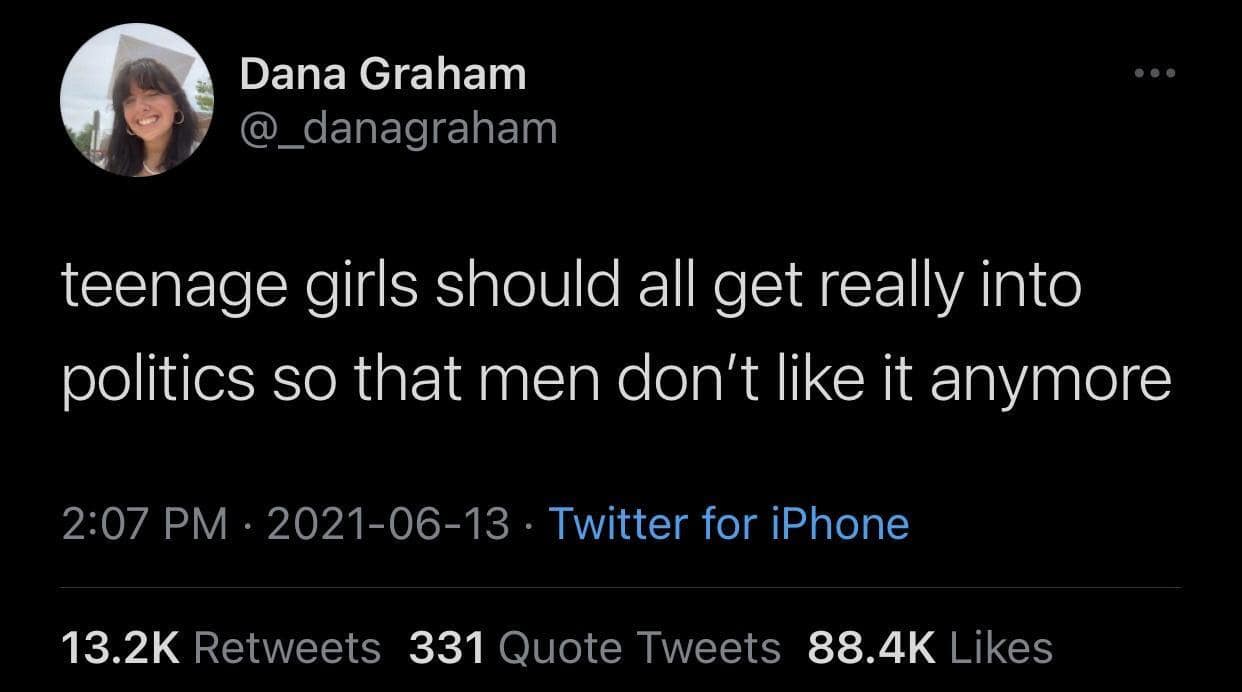The image size is (1242, 692).
Task: Click the 2:07 PM timestamp
Action: [x=144, y=523]
